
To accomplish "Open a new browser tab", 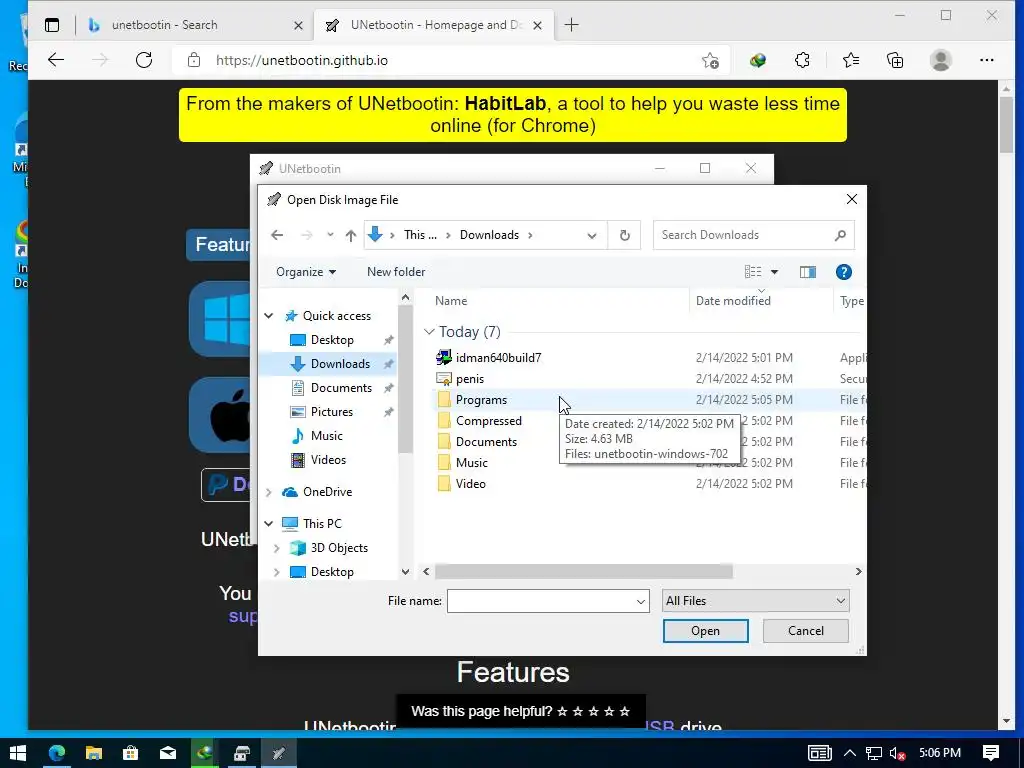I will pos(571,25).
